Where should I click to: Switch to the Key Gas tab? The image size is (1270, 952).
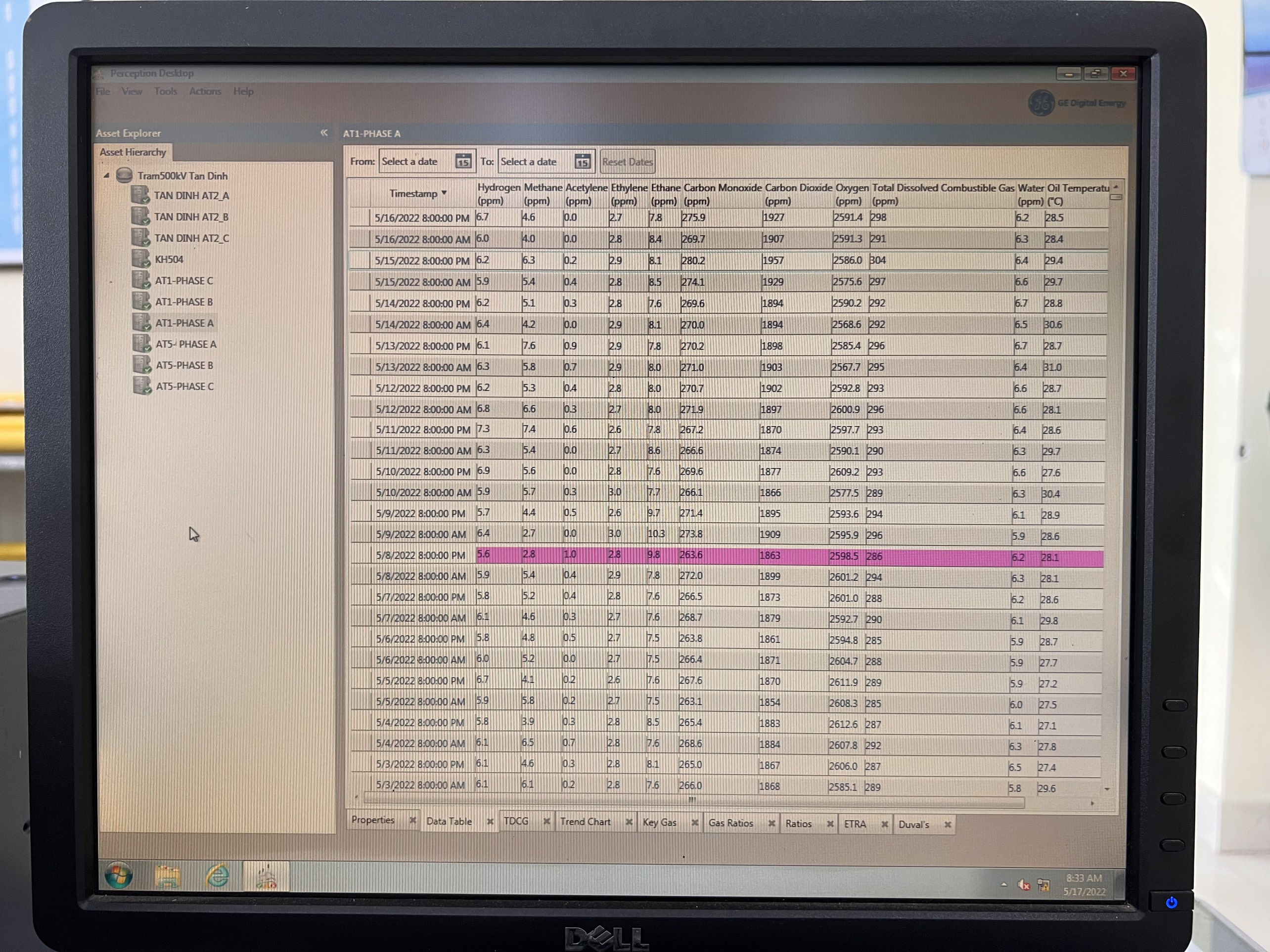click(659, 822)
